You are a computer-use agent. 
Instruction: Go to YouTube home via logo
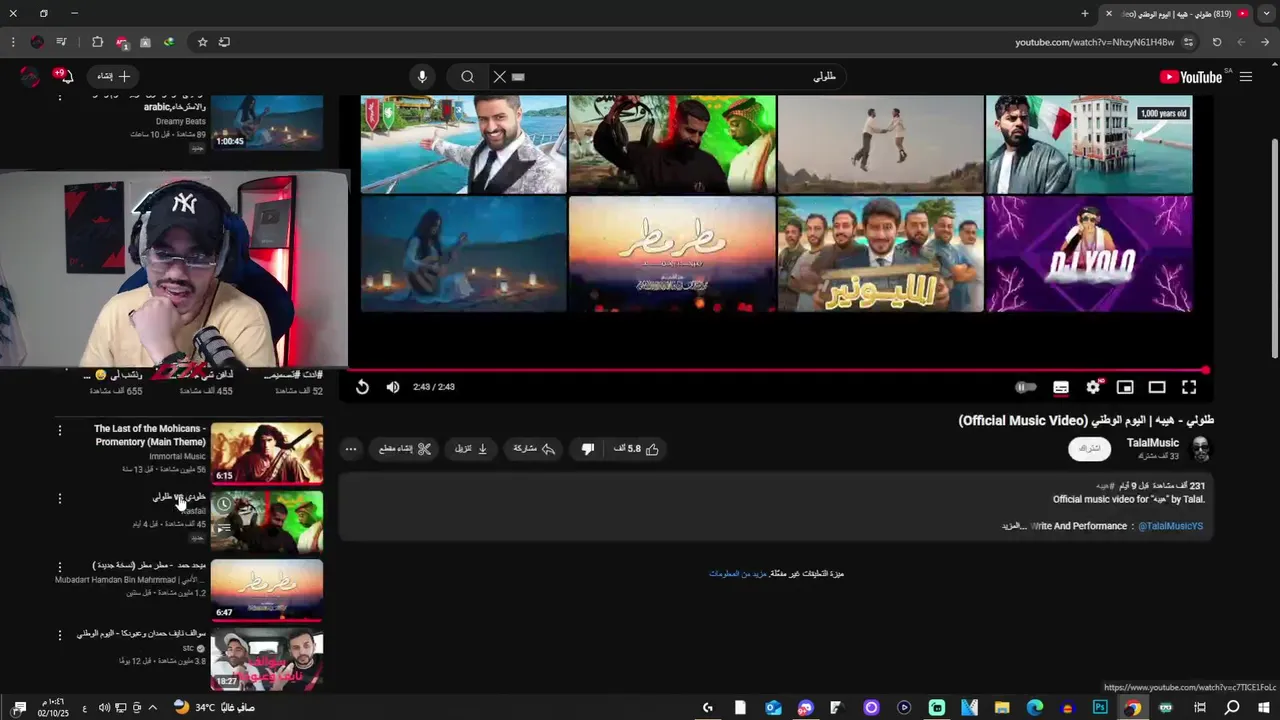(x=1191, y=77)
